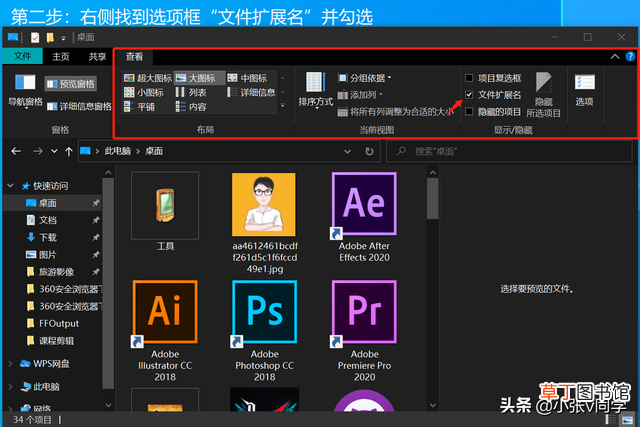The image size is (640, 427).
Task: Select Content (内容) layout
Action: (191, 107)
